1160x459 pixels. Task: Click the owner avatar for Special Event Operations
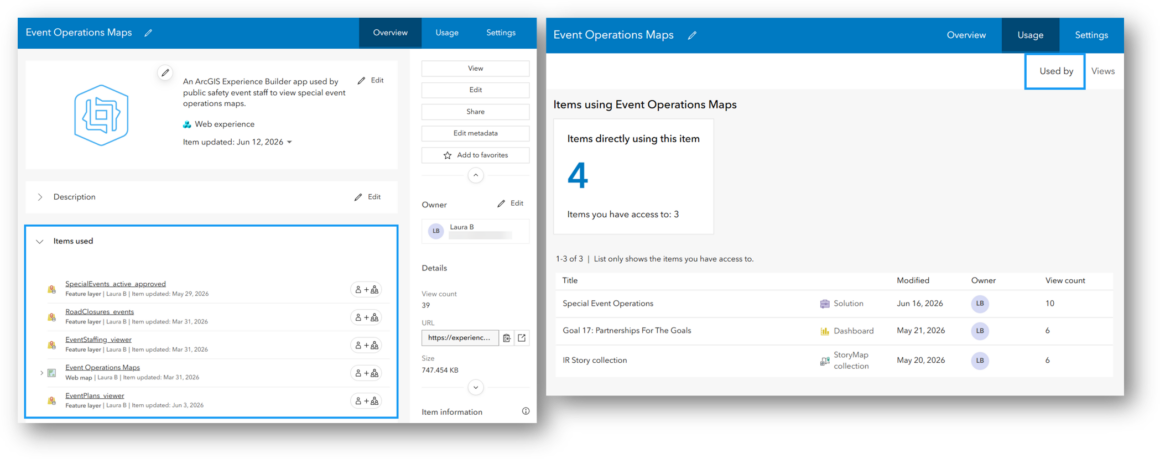(980, 304)
